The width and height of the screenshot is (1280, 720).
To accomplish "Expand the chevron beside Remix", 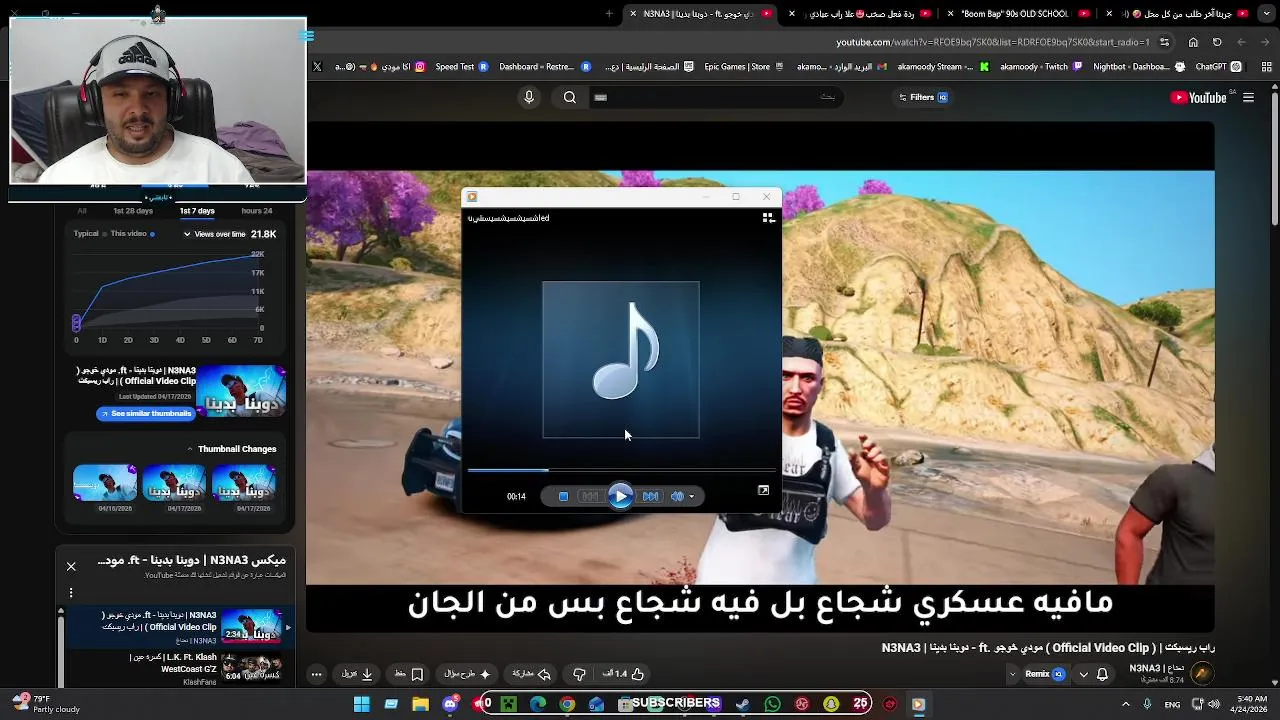I will (1012, 674).
